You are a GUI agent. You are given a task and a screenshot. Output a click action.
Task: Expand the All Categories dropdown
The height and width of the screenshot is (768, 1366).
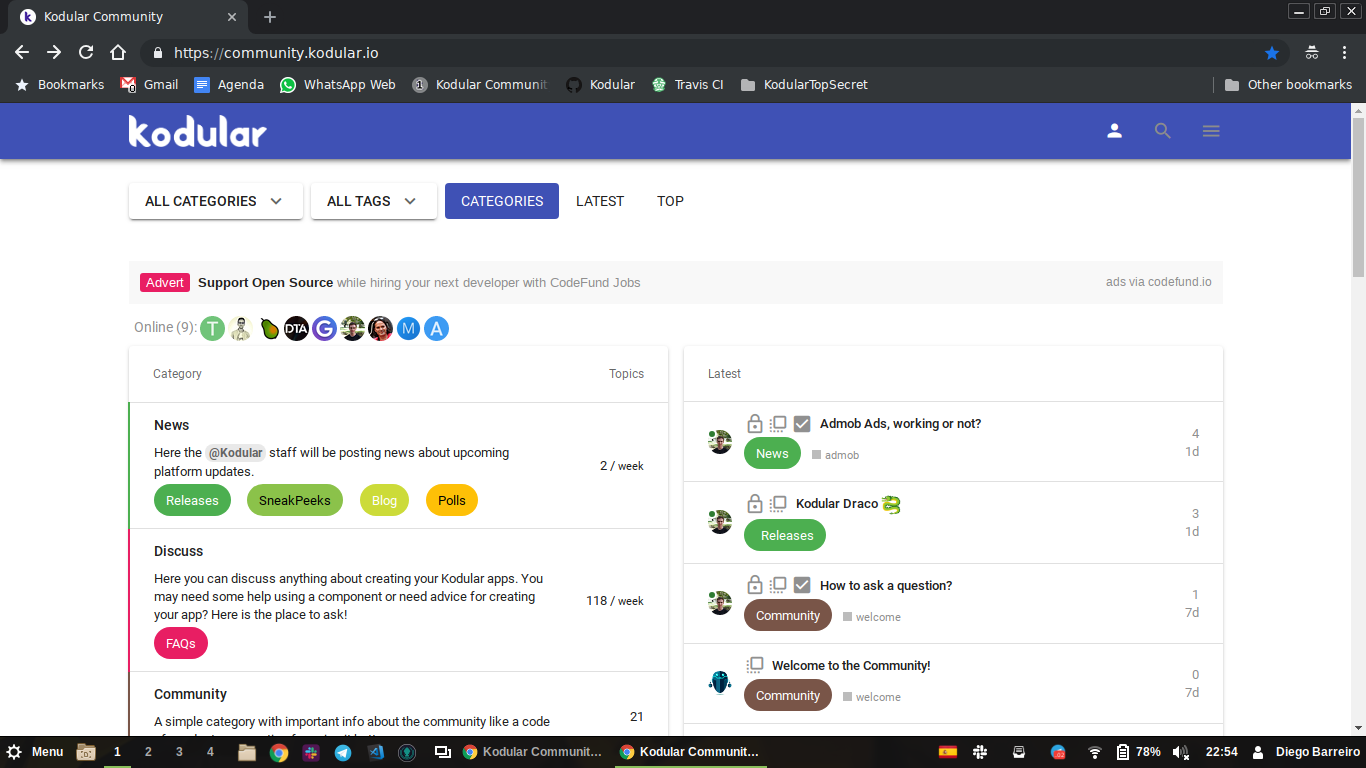[x=215, y=201]
